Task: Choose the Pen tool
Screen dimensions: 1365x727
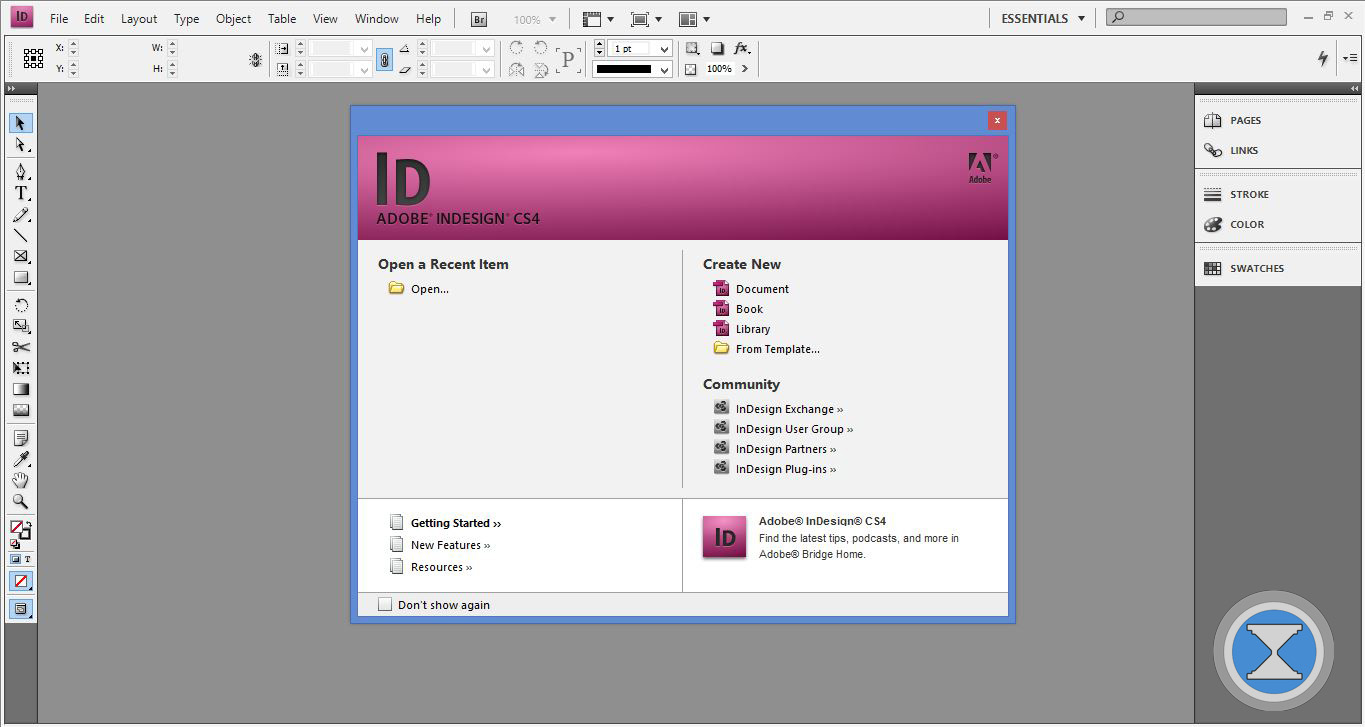Action: pyautogui.click(x=21, y=172)
